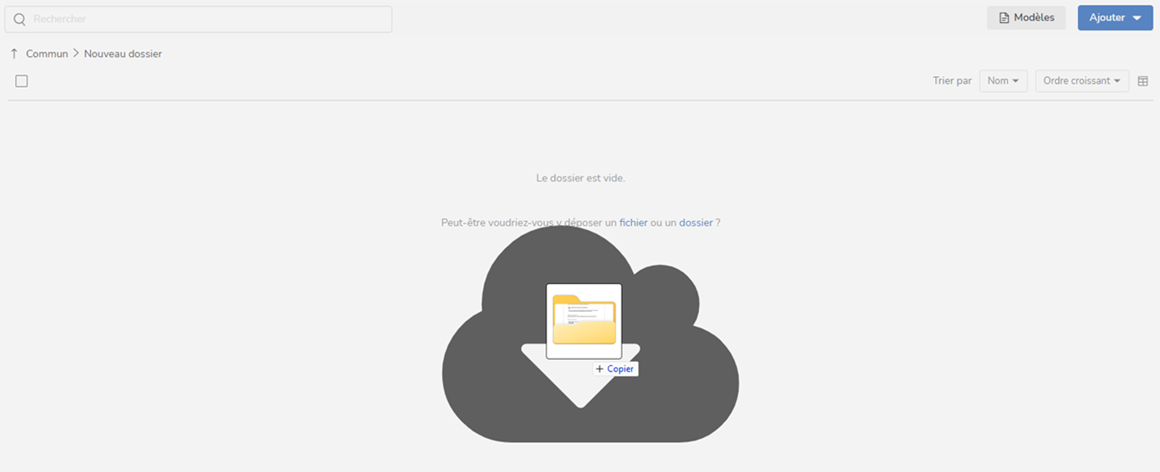
Task: Click the blue Ajouter button
Action: [x=1107, y=18]
